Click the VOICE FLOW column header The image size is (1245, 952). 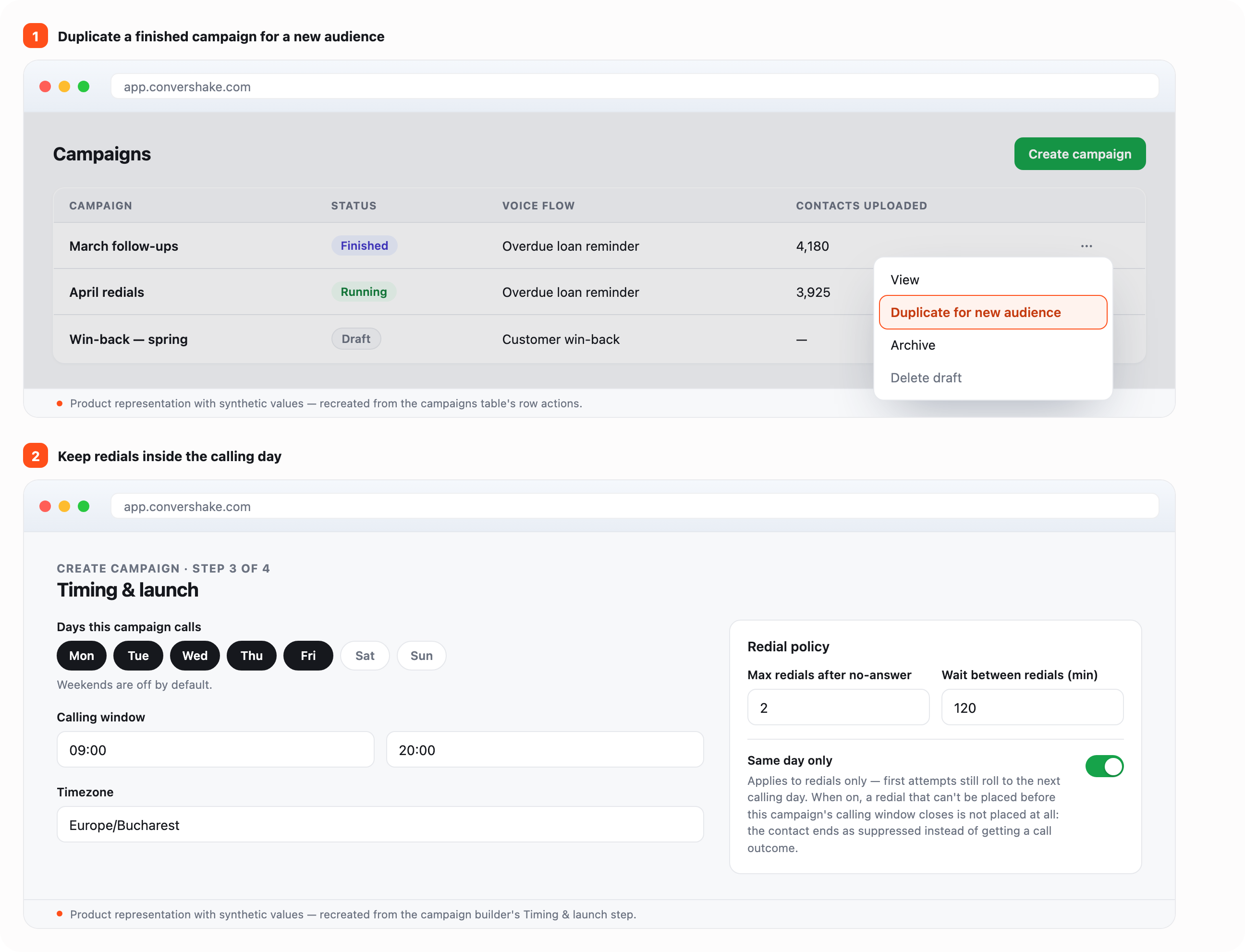pos(538,206)
